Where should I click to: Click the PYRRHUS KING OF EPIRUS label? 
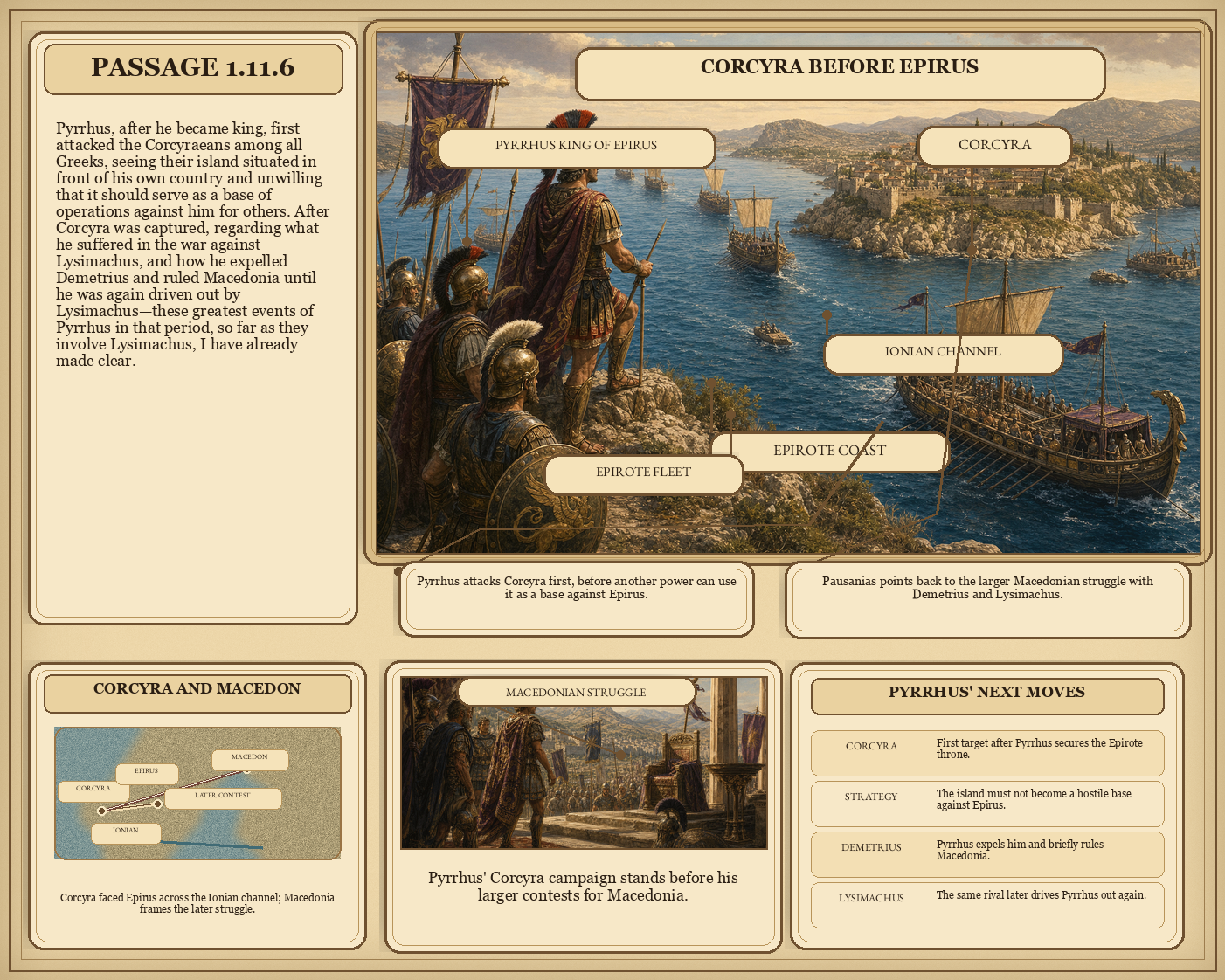pos(576,147)
